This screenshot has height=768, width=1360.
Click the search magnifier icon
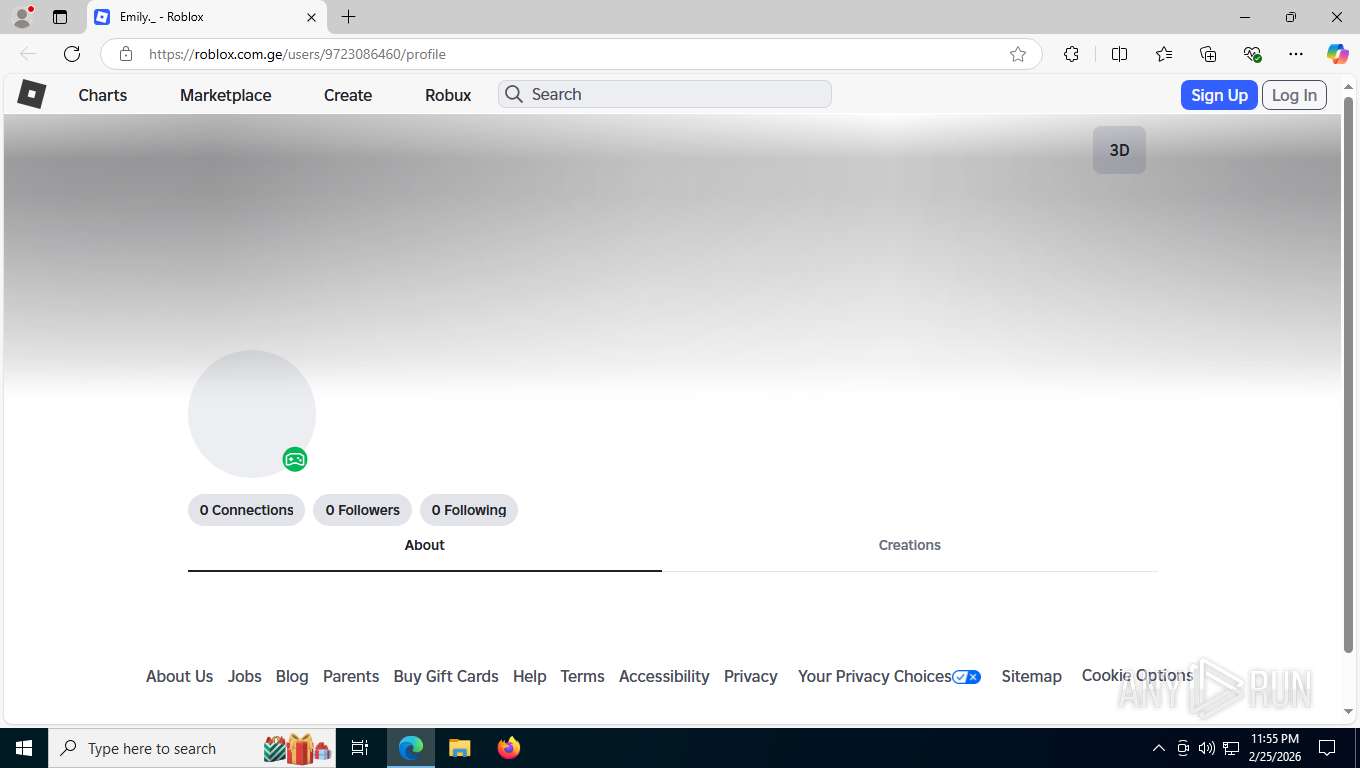coord(514,94)
